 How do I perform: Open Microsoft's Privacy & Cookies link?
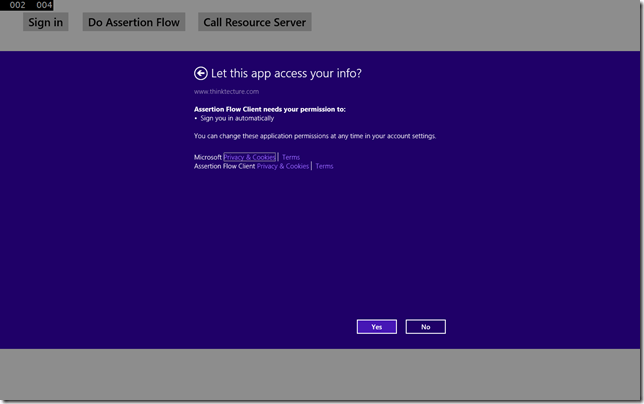pos(250,157)
